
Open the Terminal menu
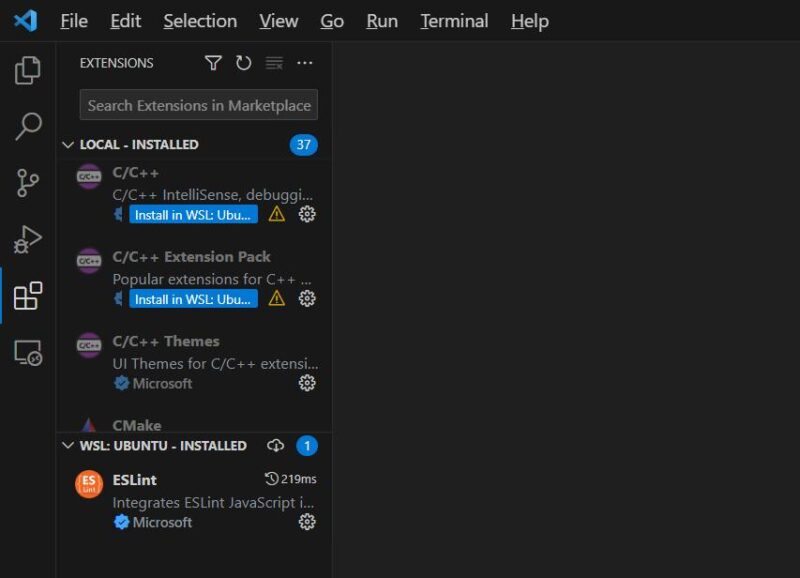pos(454,20)
